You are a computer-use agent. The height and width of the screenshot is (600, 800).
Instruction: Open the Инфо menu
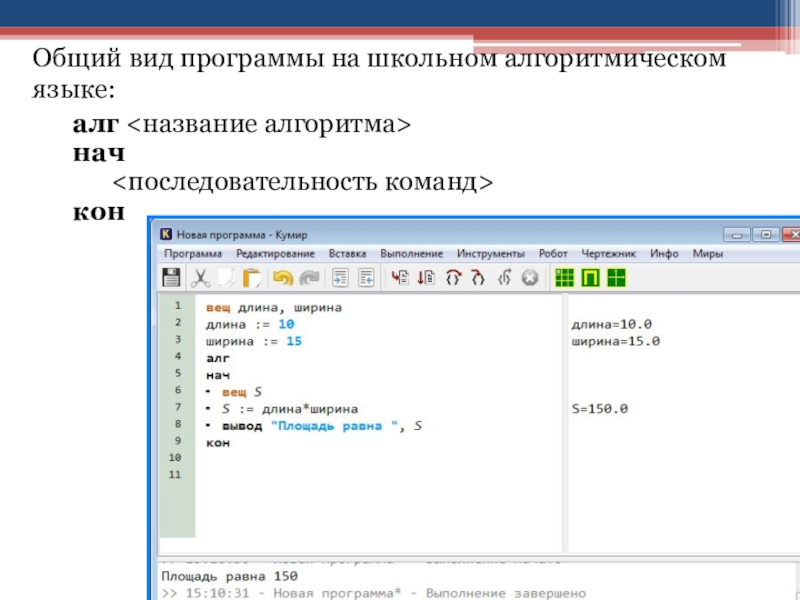coord(664,254)
